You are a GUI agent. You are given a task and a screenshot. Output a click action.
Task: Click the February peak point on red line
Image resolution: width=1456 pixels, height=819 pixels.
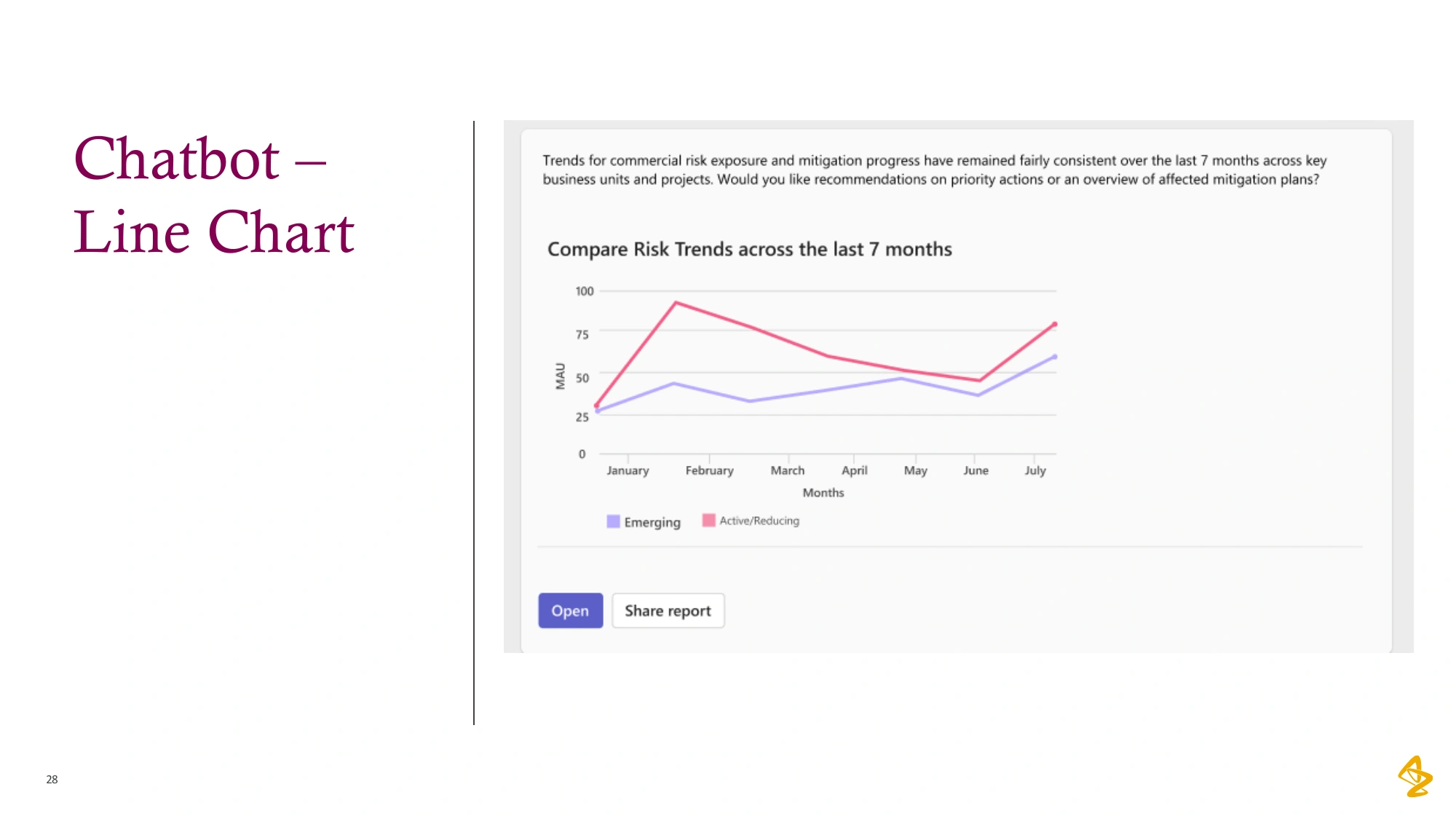[x=676, y=302]
